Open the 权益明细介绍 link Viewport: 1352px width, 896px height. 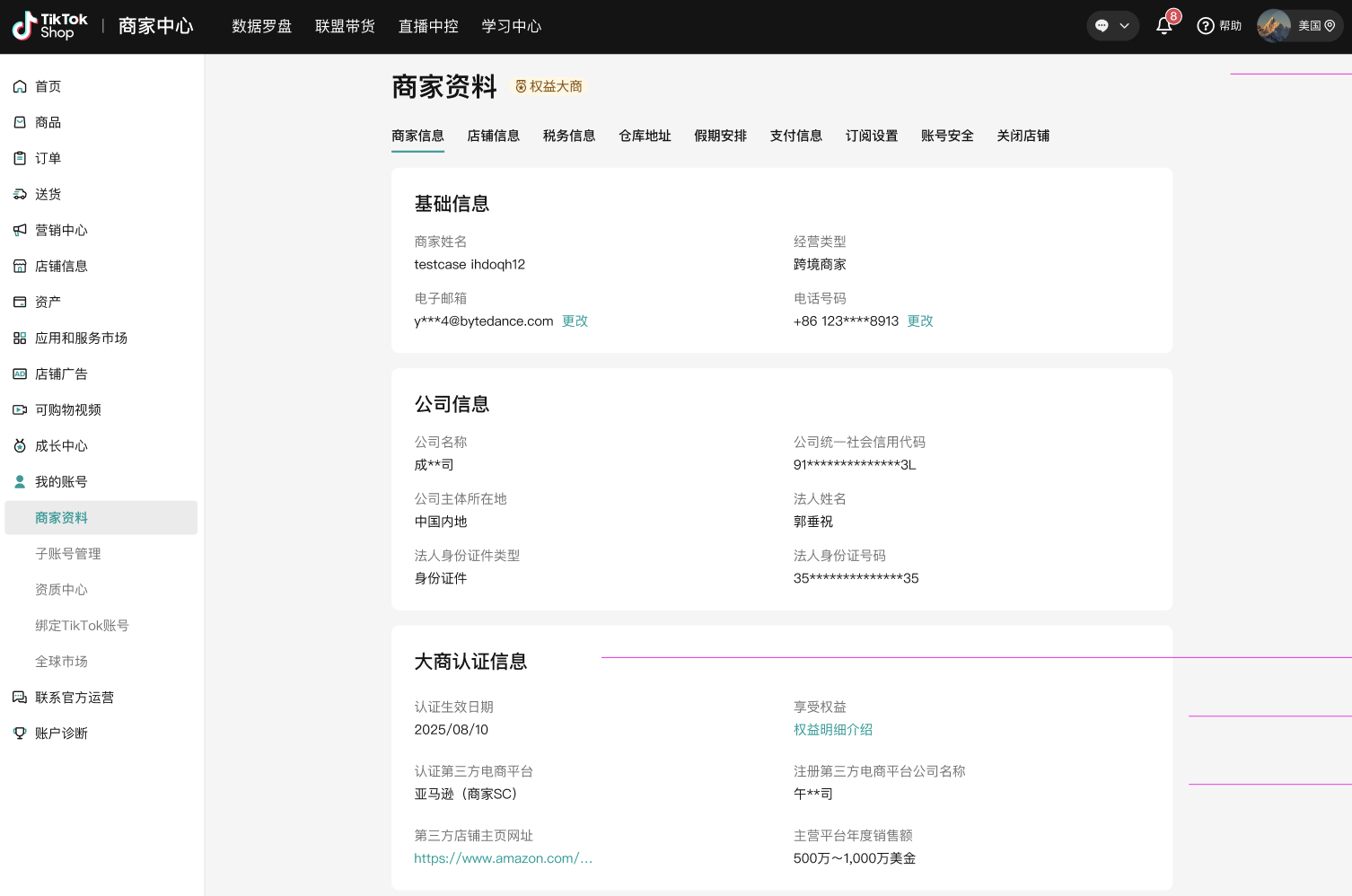833,729
